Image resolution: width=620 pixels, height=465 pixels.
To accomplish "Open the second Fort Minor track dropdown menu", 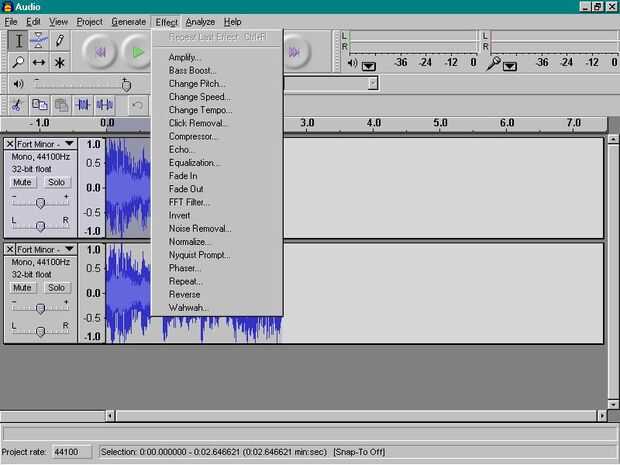I will coord(70,249).
